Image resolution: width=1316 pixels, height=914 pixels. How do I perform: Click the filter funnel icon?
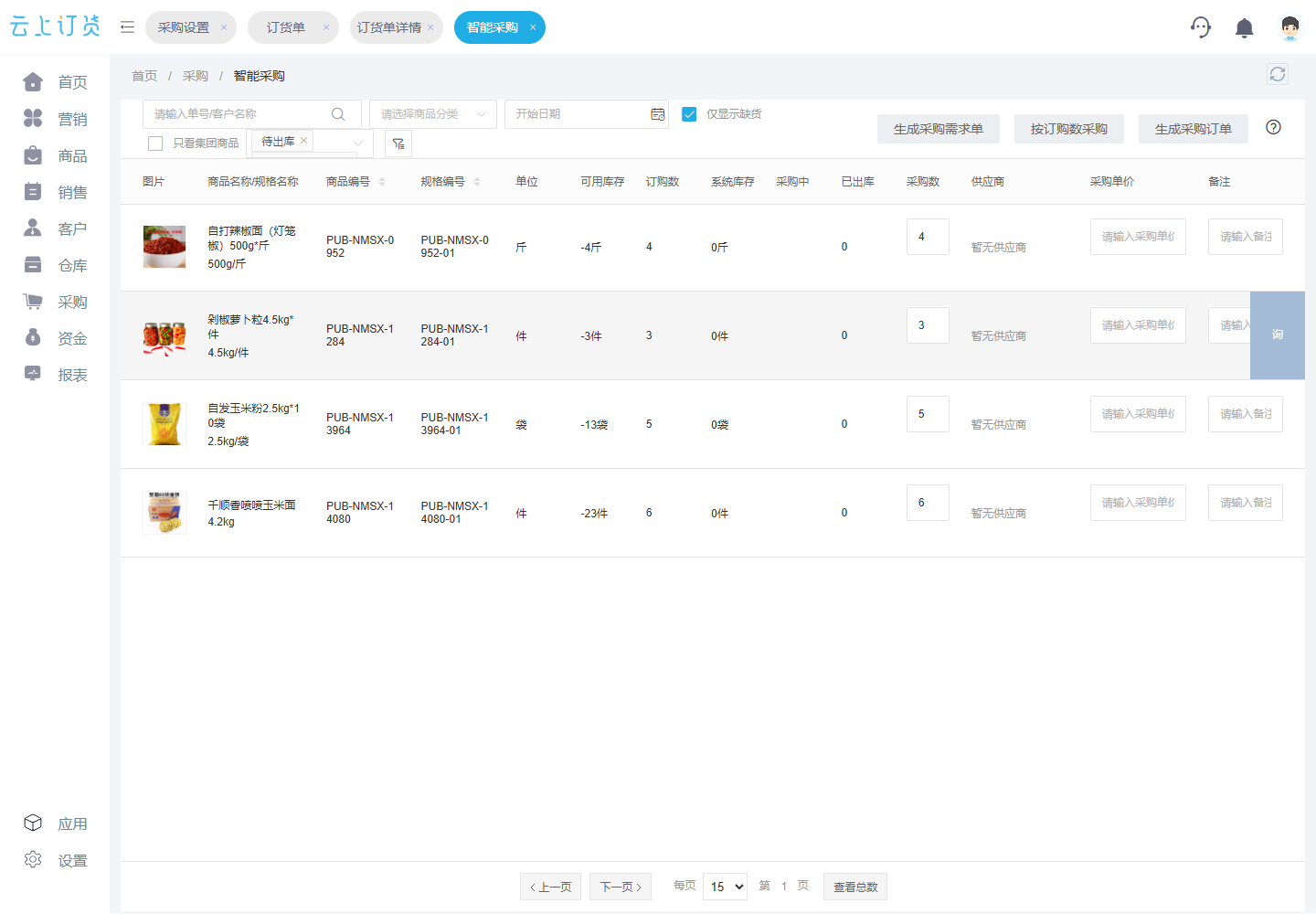tap(398, 143)
